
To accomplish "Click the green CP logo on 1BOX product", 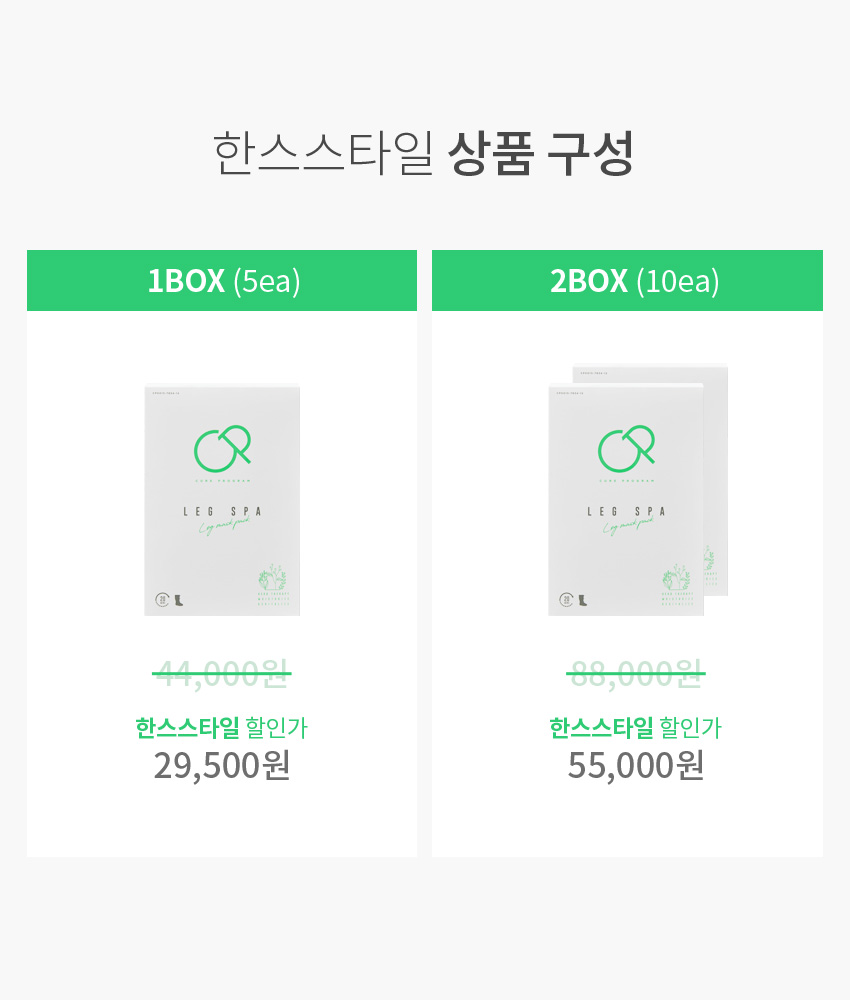I will [x=223, y=449].
